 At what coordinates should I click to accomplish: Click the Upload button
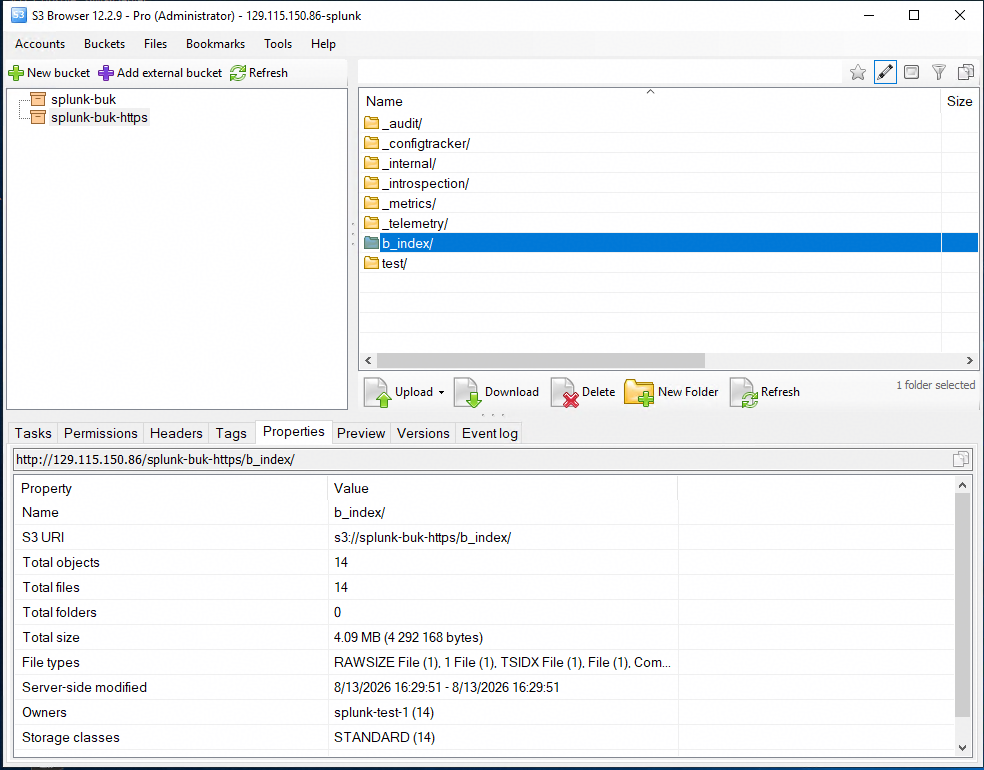pos(398,392)
